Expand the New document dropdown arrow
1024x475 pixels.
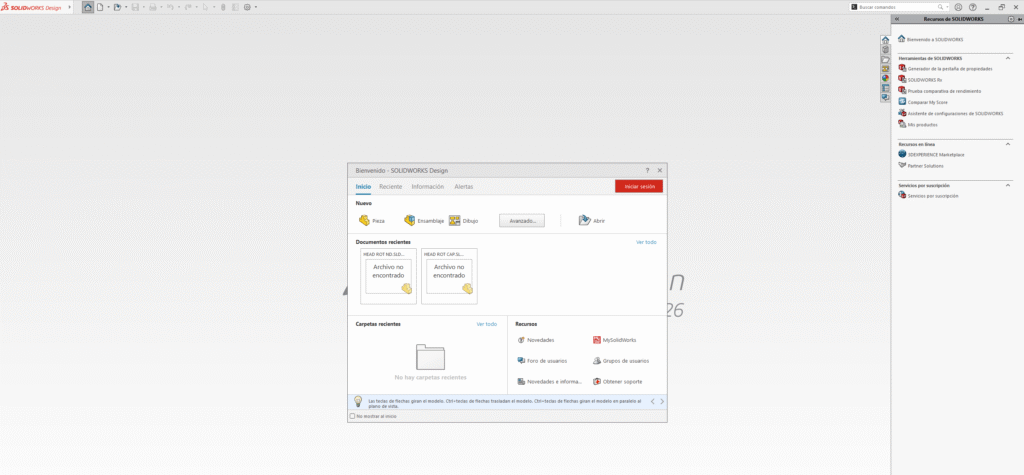[x=108, y=7]
